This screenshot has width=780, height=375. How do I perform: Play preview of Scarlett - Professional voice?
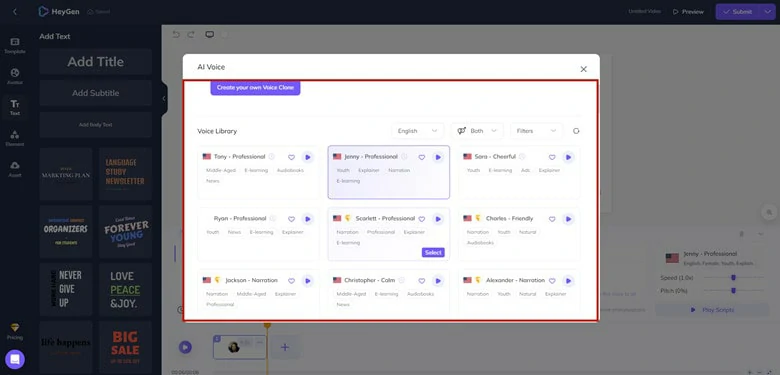[438, 219]
